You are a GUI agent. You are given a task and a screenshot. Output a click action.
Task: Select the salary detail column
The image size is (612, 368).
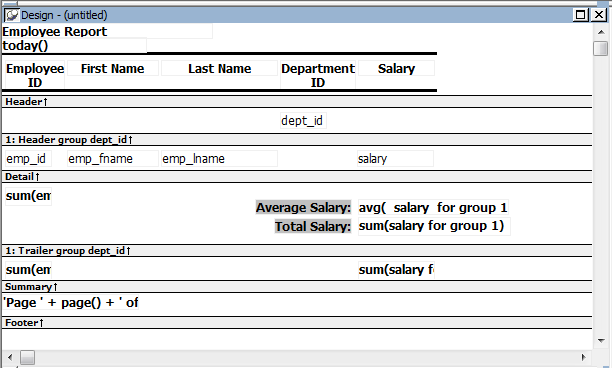(395, 159)
